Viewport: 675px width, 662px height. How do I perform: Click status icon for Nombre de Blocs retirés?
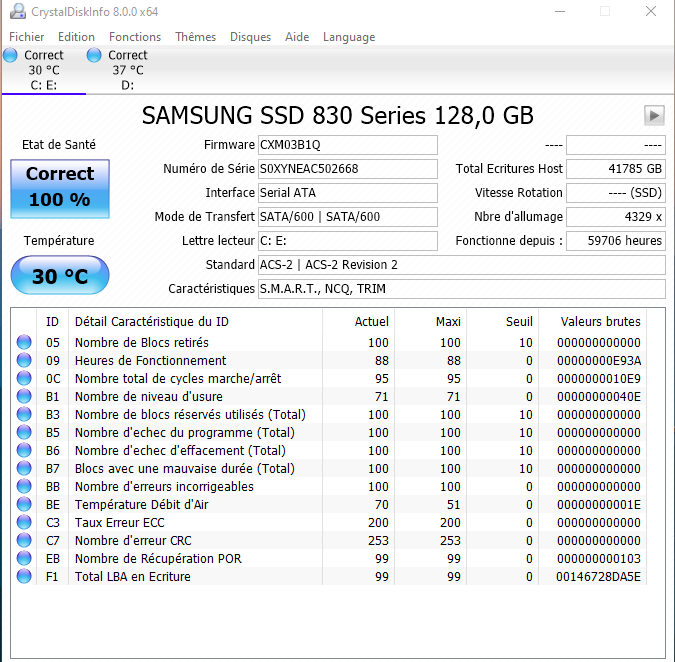(24, 343)
